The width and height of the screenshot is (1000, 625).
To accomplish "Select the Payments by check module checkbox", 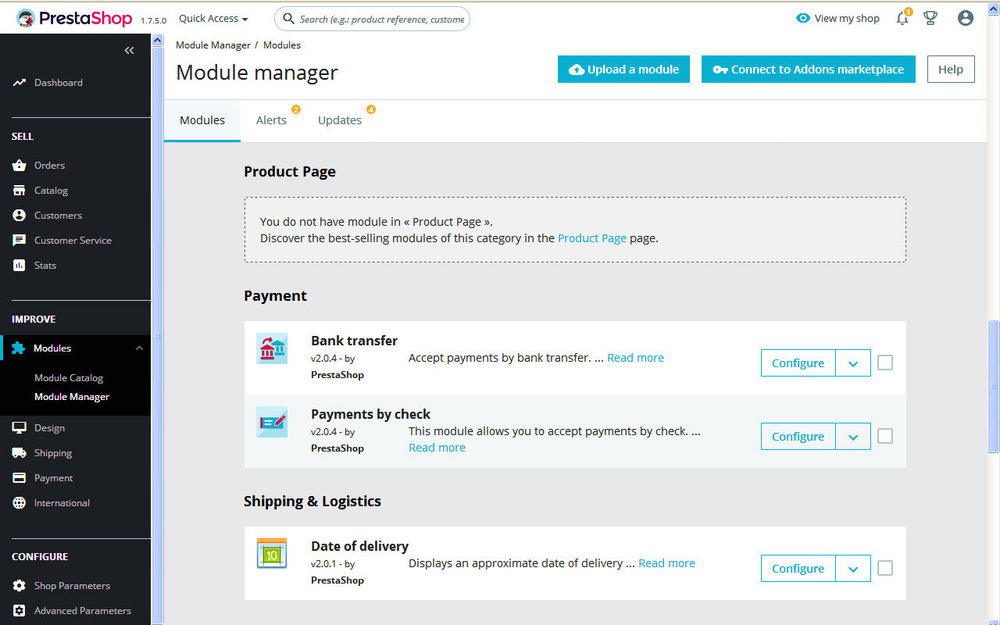I will click(x=885, y=436).
